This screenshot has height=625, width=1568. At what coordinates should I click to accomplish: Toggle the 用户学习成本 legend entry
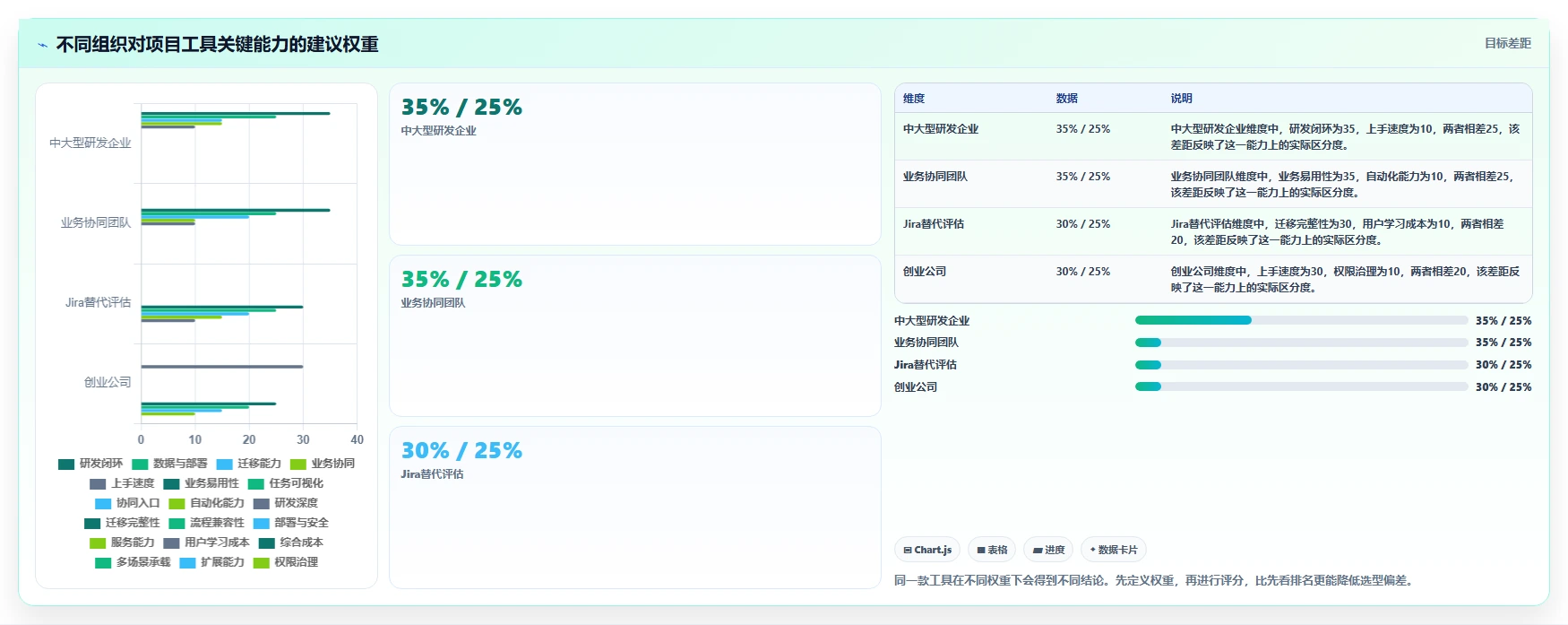[206, 543]
